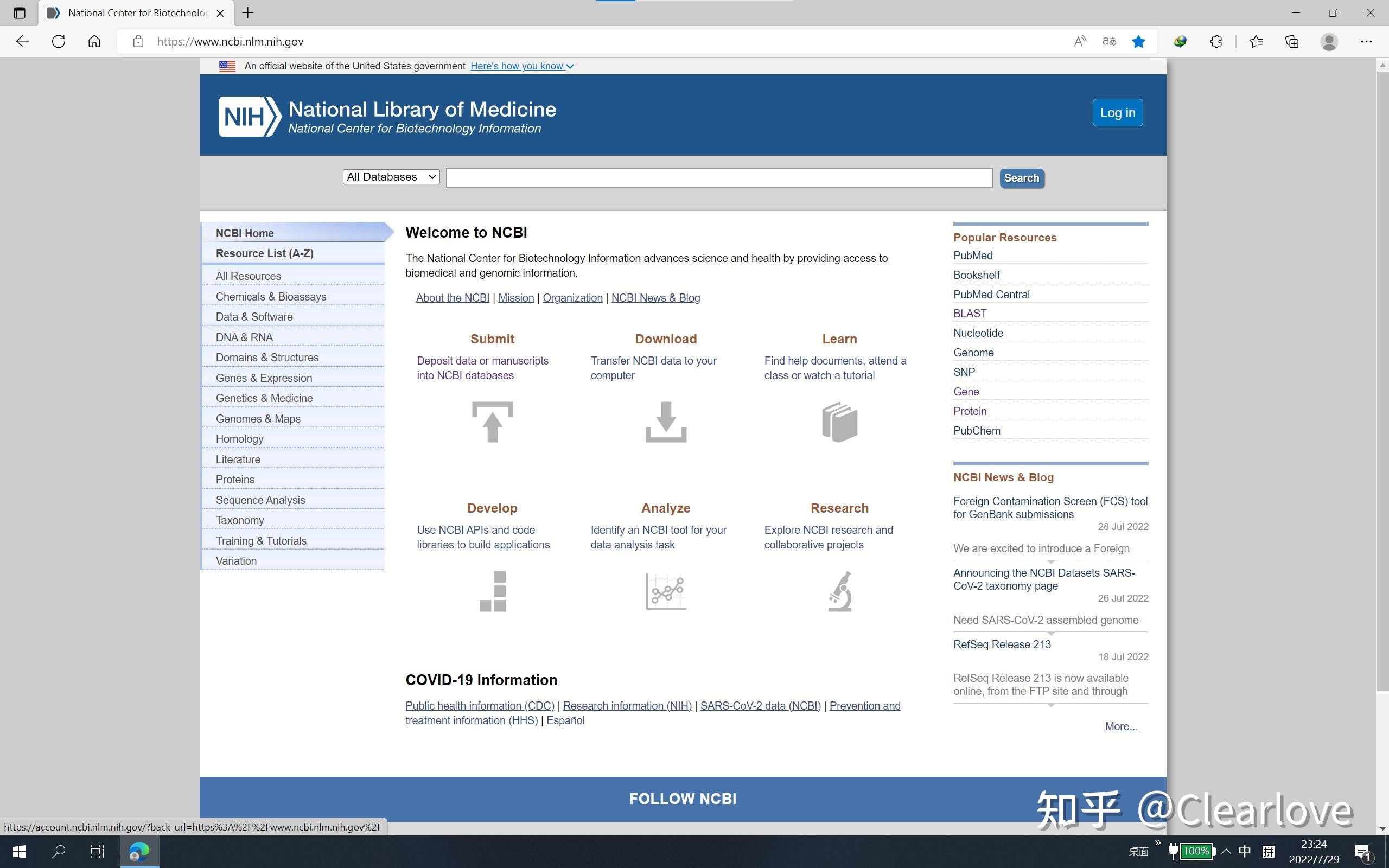Expand the "Here's how you know" disclosure
Image resolution: width=1389 pixels, height=868 pixels.
click(x=520, y=66)
